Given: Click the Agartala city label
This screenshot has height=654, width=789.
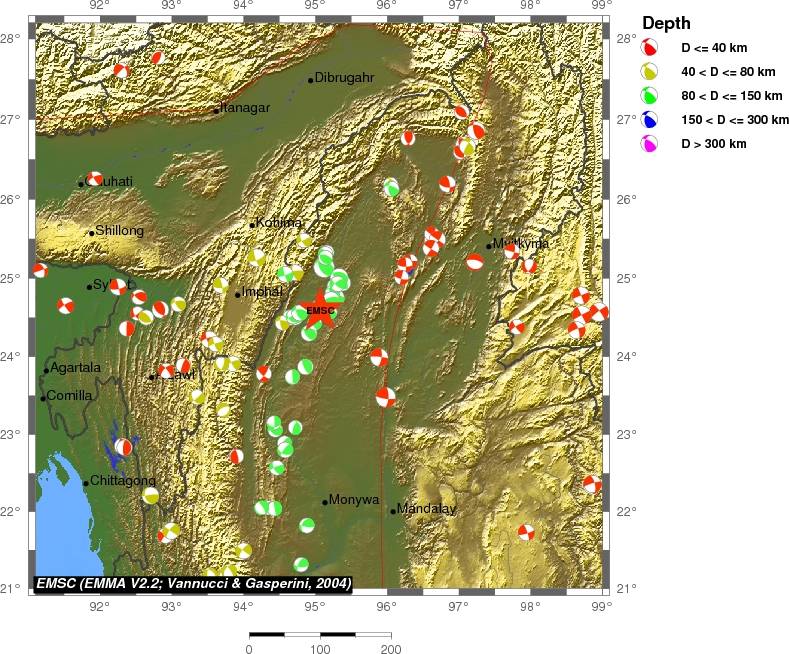Looking at the screenshot, I should point(76,368).
